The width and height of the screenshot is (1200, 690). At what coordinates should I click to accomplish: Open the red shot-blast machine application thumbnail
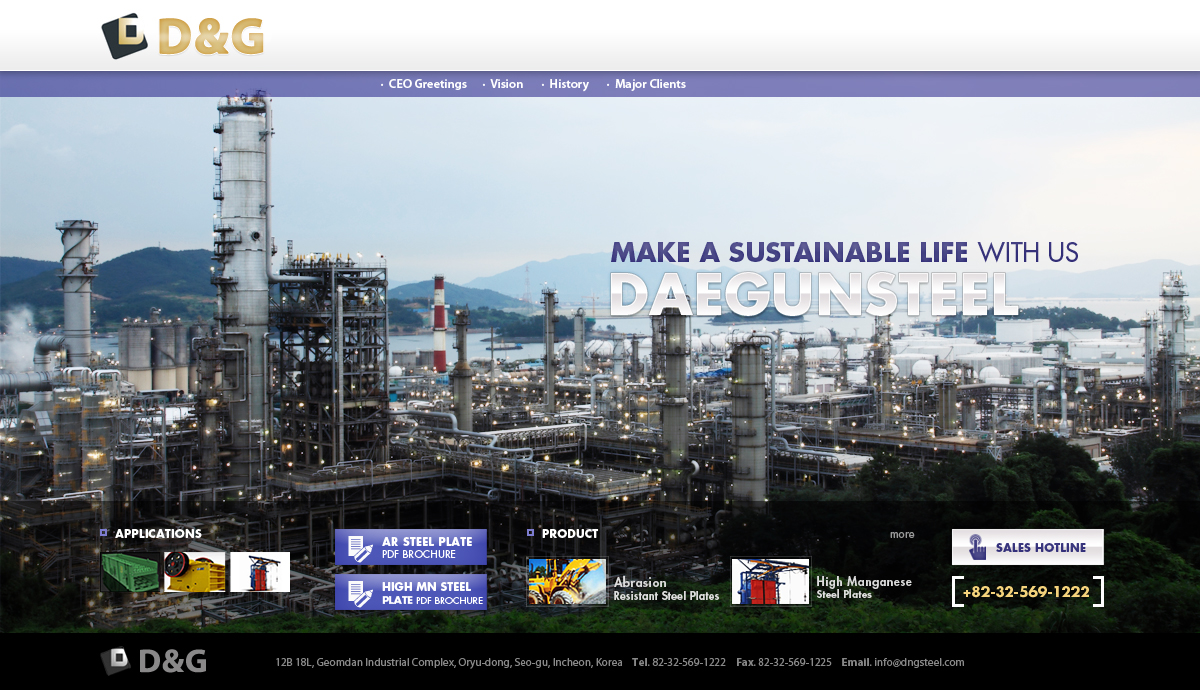coord(260,572)
